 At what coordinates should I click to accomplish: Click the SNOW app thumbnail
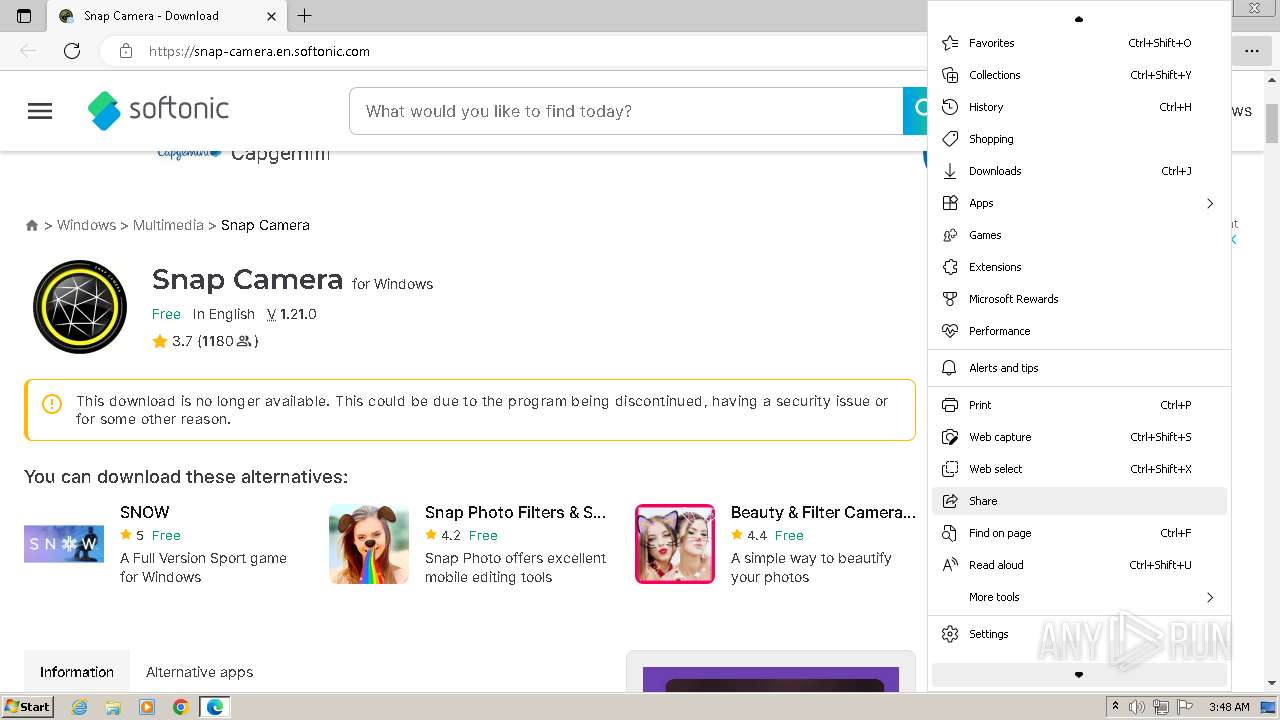click(64, 544)
